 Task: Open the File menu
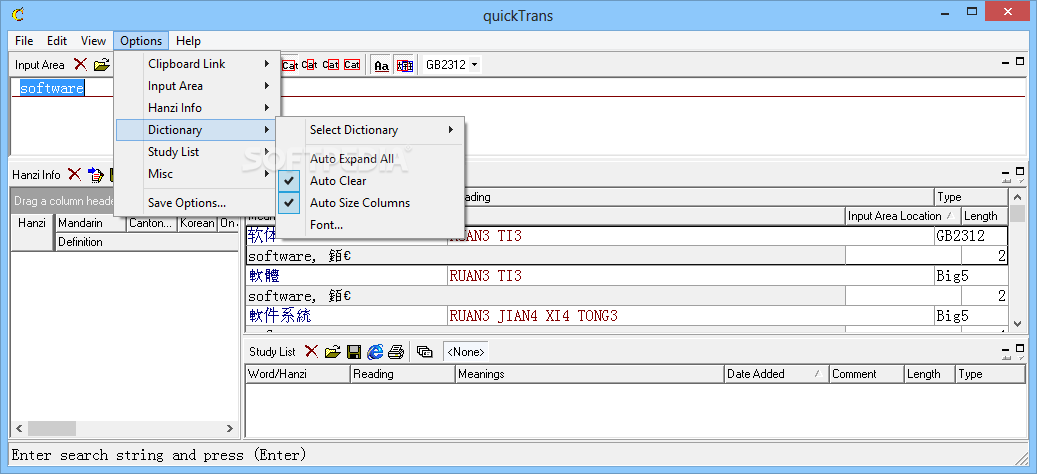(24, 41)
